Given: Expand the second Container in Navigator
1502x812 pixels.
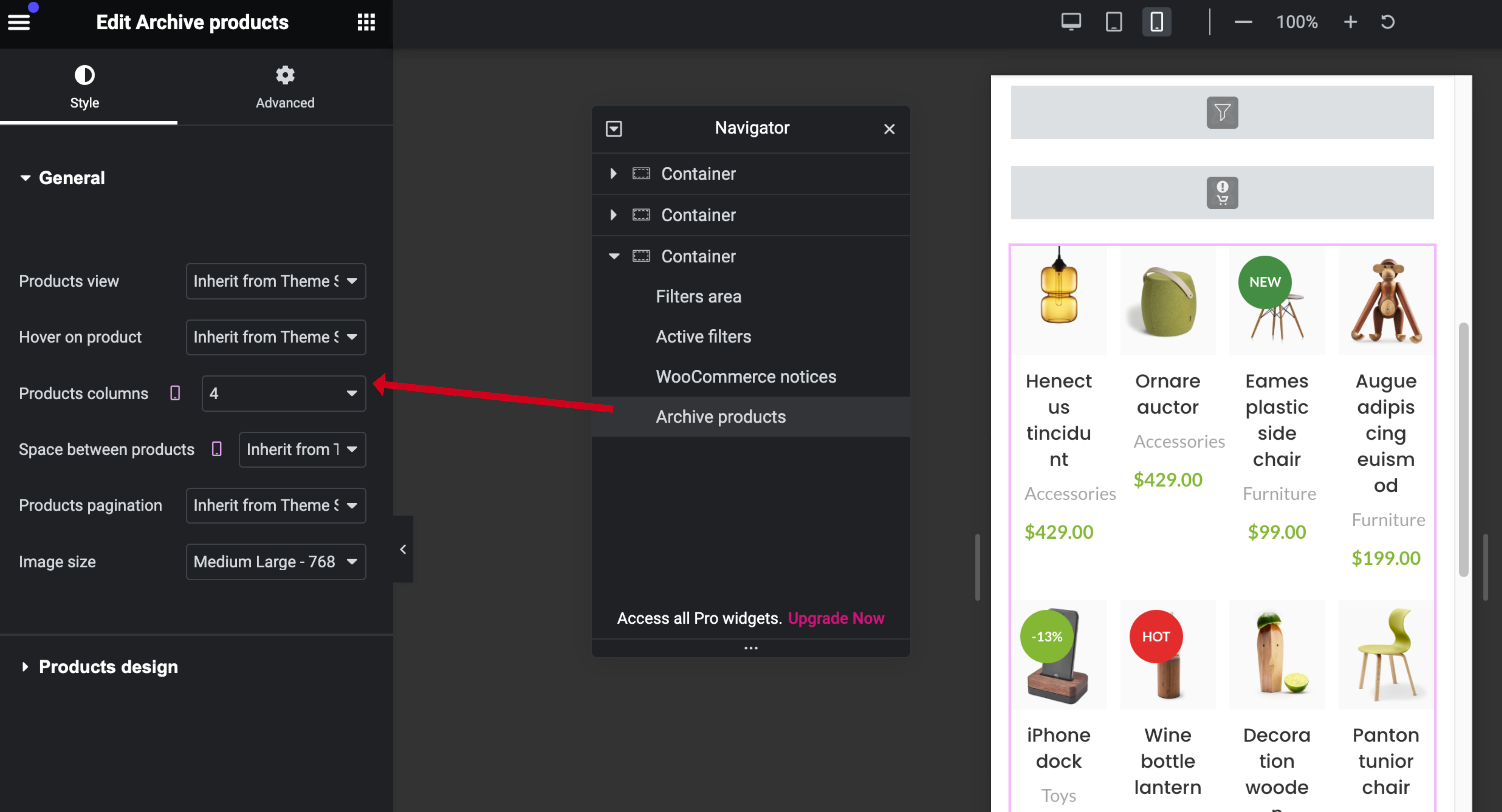Looking at the screenshot, I should (613, 215).
